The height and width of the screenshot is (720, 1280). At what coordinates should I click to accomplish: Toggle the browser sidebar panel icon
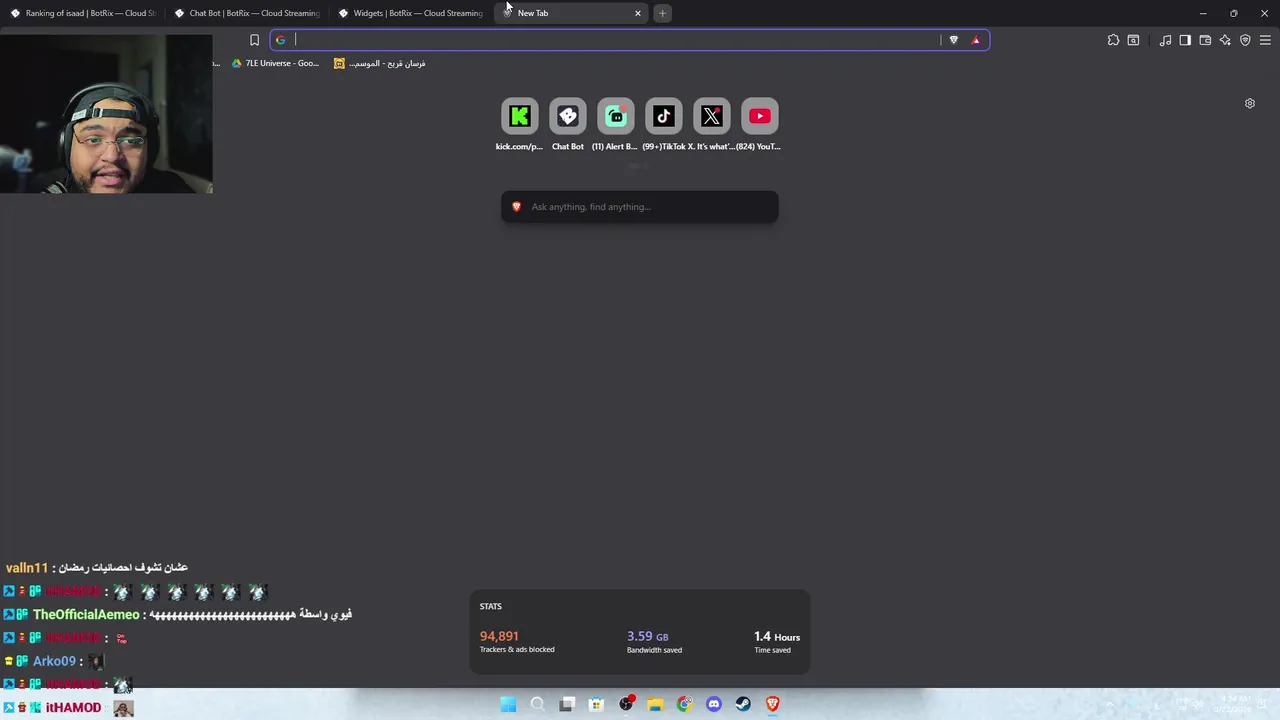(1185, 40)
